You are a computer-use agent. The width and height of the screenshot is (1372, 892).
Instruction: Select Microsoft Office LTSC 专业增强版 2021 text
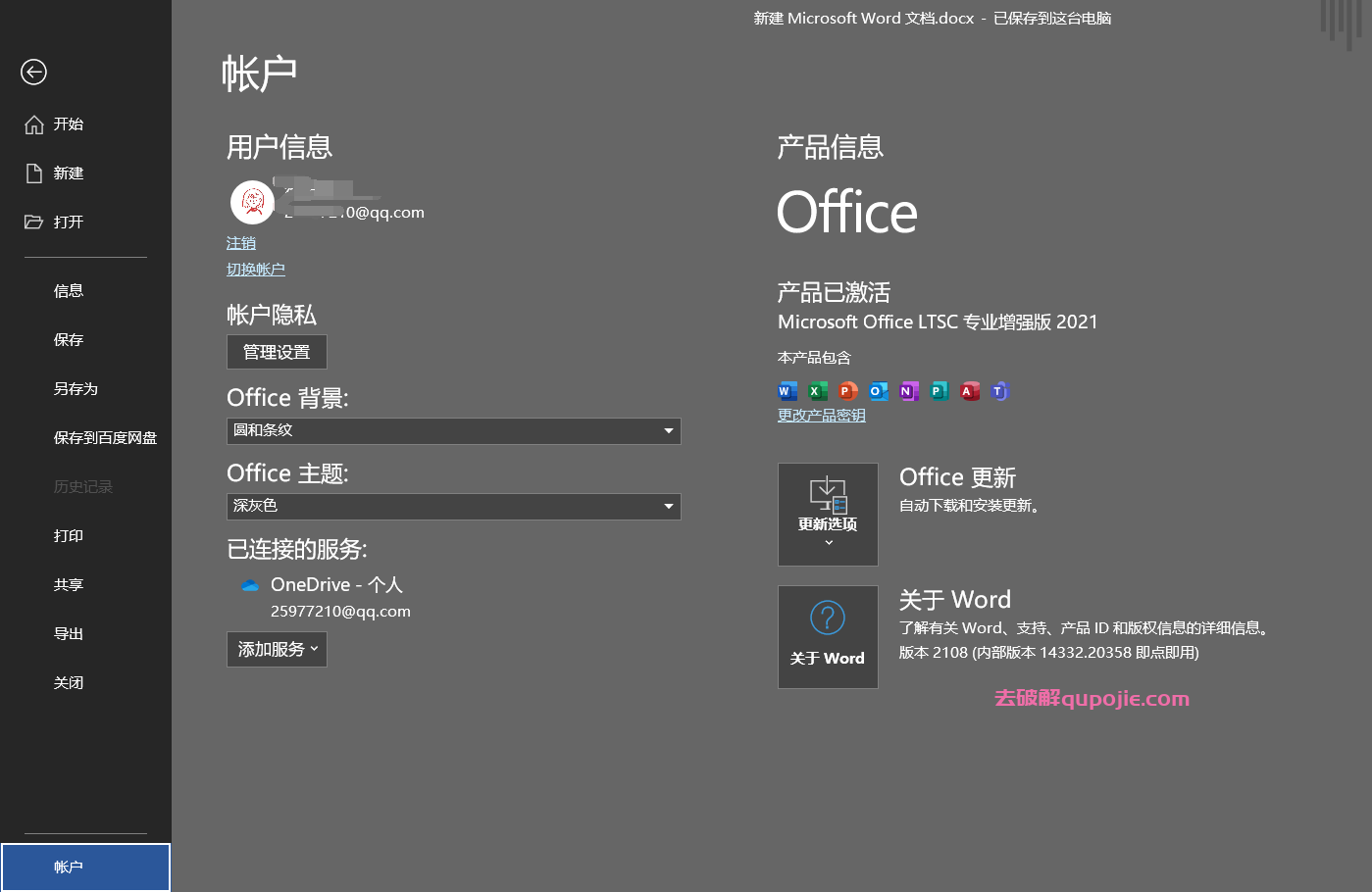[x=938, y=322]
